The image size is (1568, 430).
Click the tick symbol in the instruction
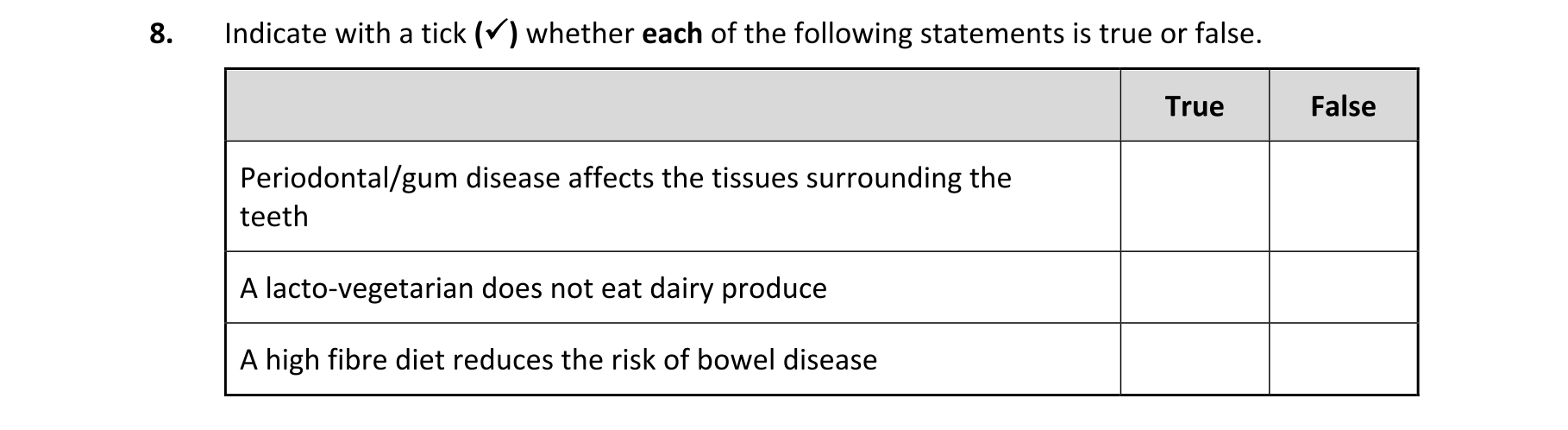[495, 34]
